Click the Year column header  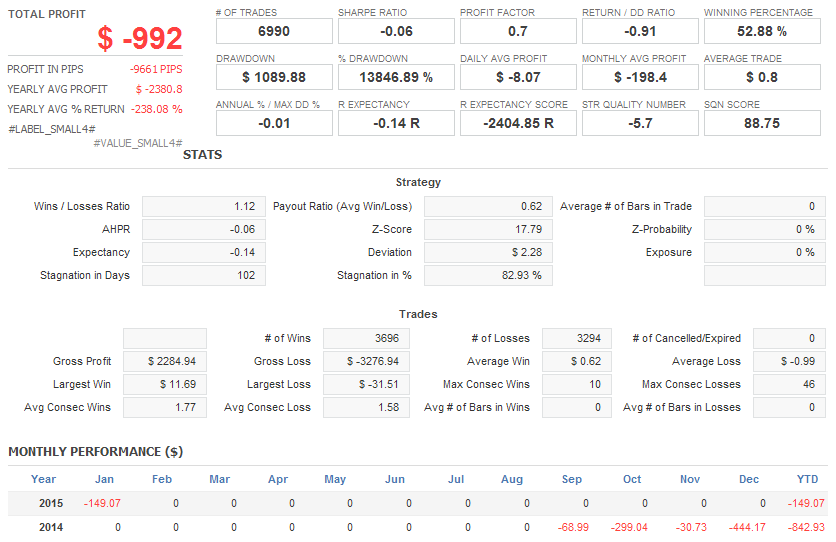point(43,479)
